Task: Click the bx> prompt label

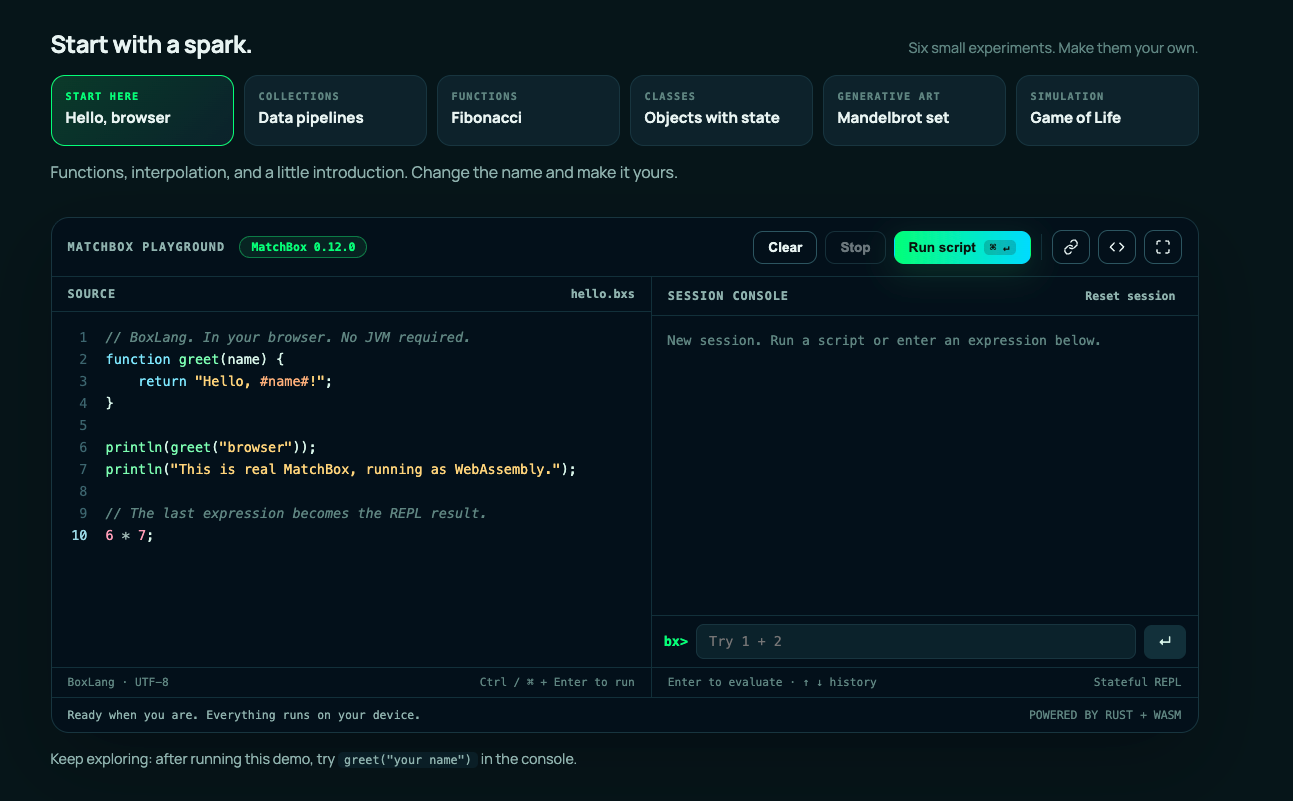Action: coord(676,642)
